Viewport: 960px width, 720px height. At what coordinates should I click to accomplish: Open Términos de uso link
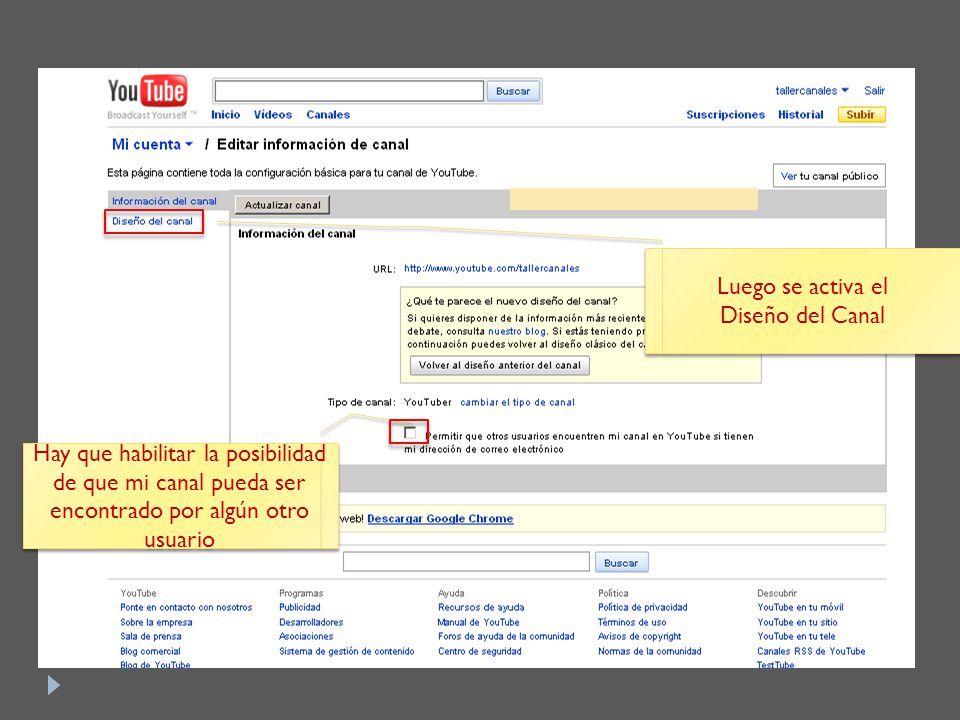[632, 622]
